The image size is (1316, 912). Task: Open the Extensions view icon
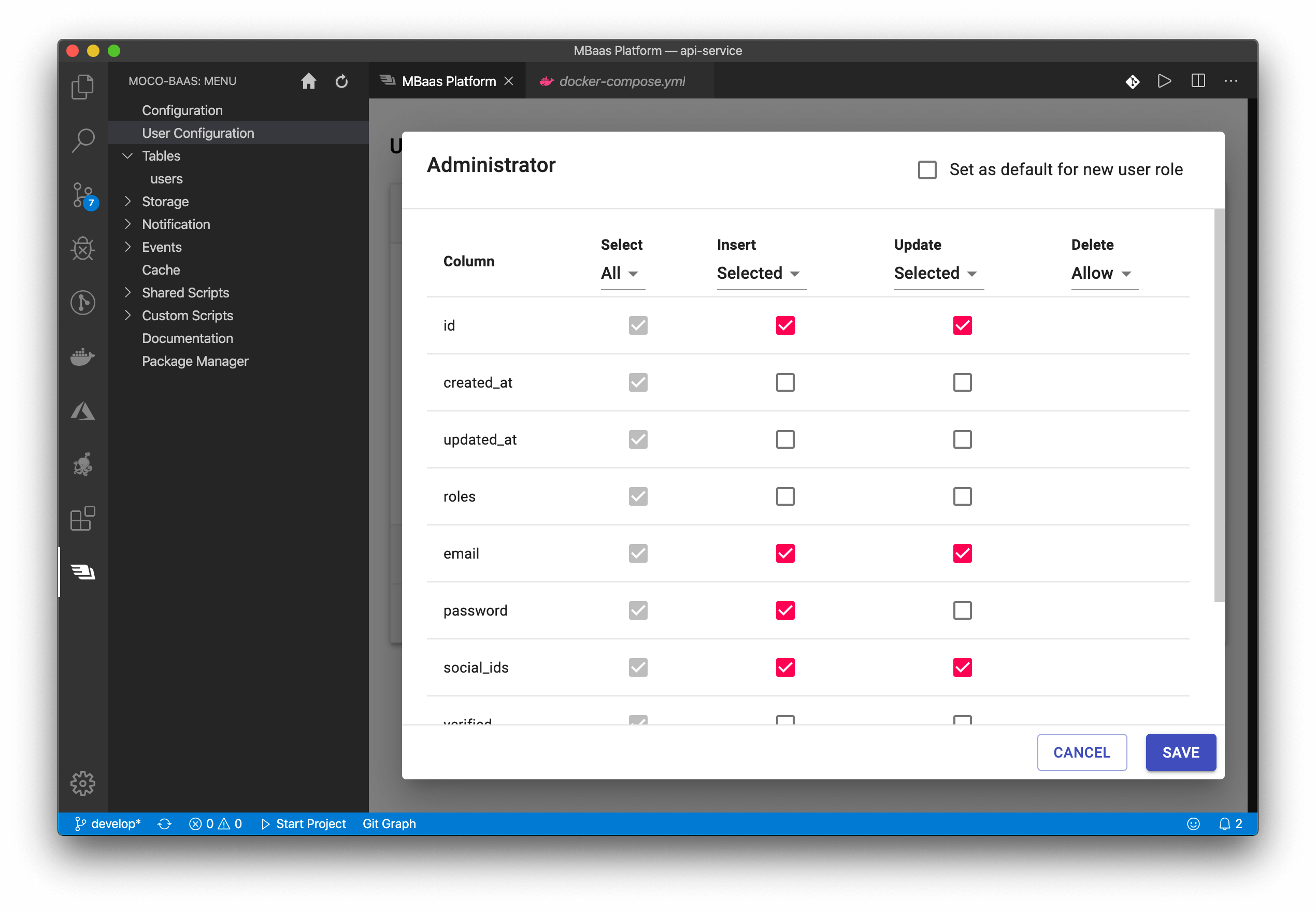(x=83, y=519)
